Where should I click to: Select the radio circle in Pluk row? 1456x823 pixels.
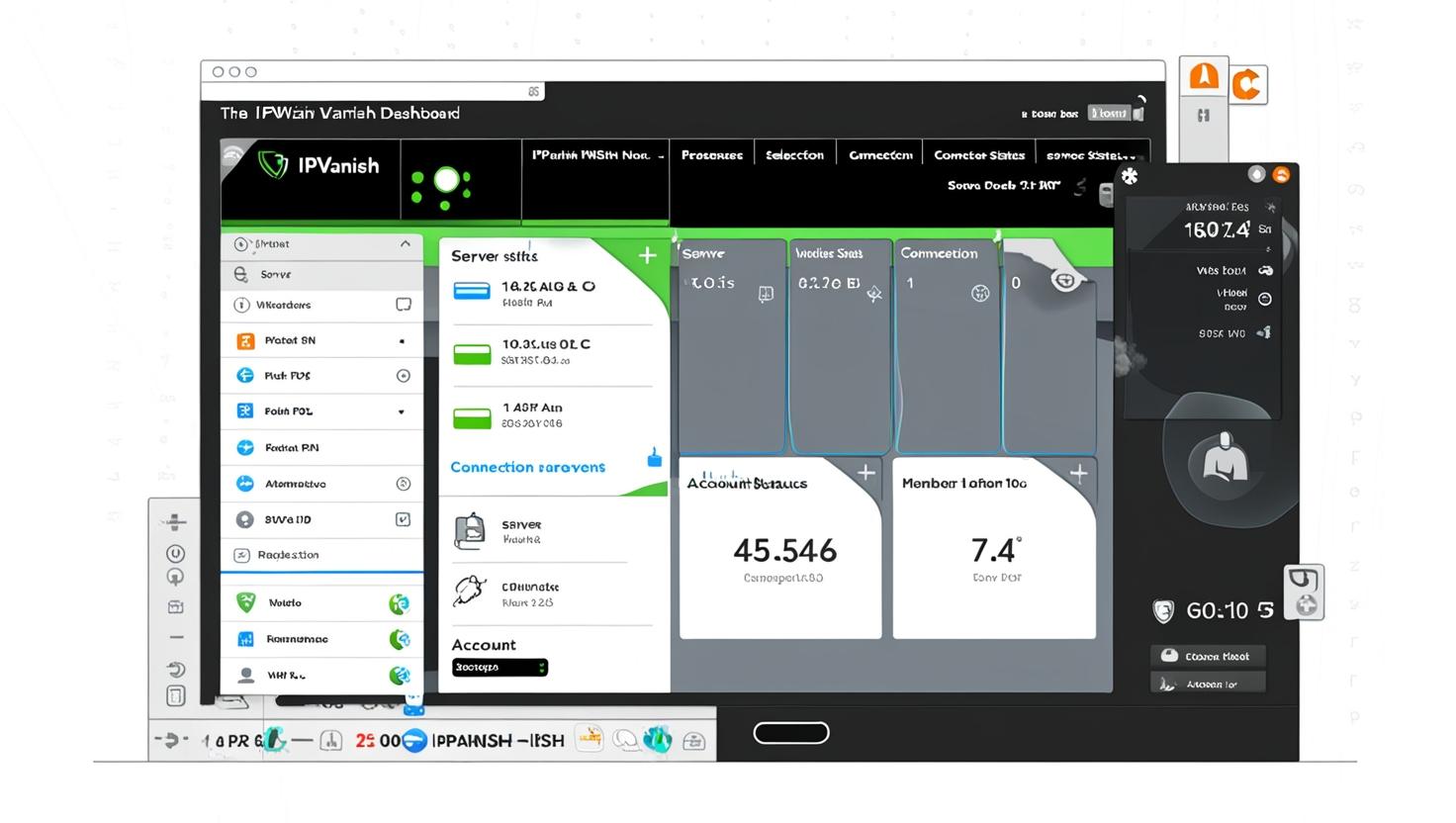point(403,376)
